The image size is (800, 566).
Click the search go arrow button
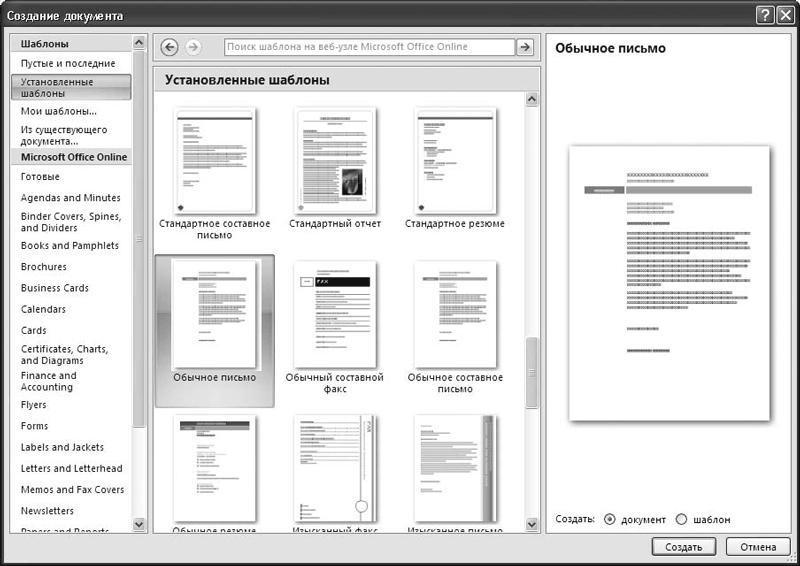pyautogui.click(x=524, y=47)
